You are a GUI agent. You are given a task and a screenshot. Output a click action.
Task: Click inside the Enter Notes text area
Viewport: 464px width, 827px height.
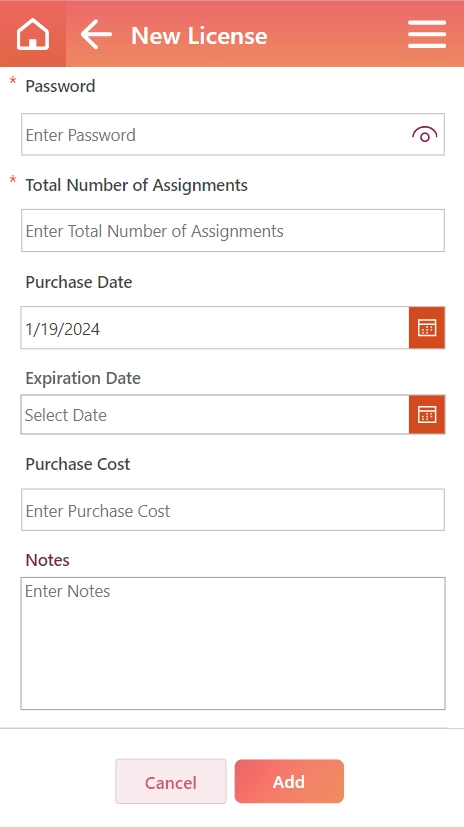click(233, 643)
